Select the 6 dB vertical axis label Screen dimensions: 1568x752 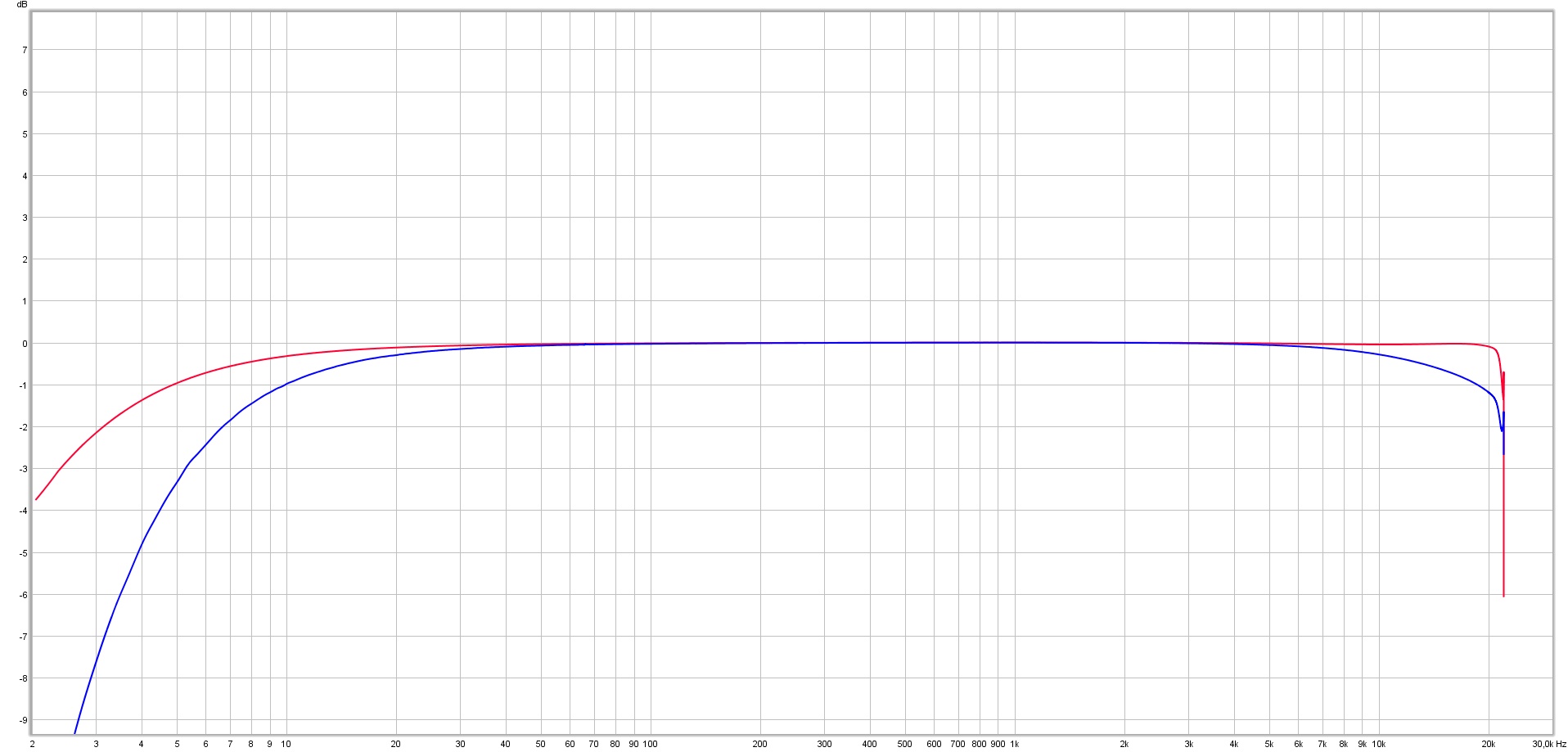tap(25, 92)
